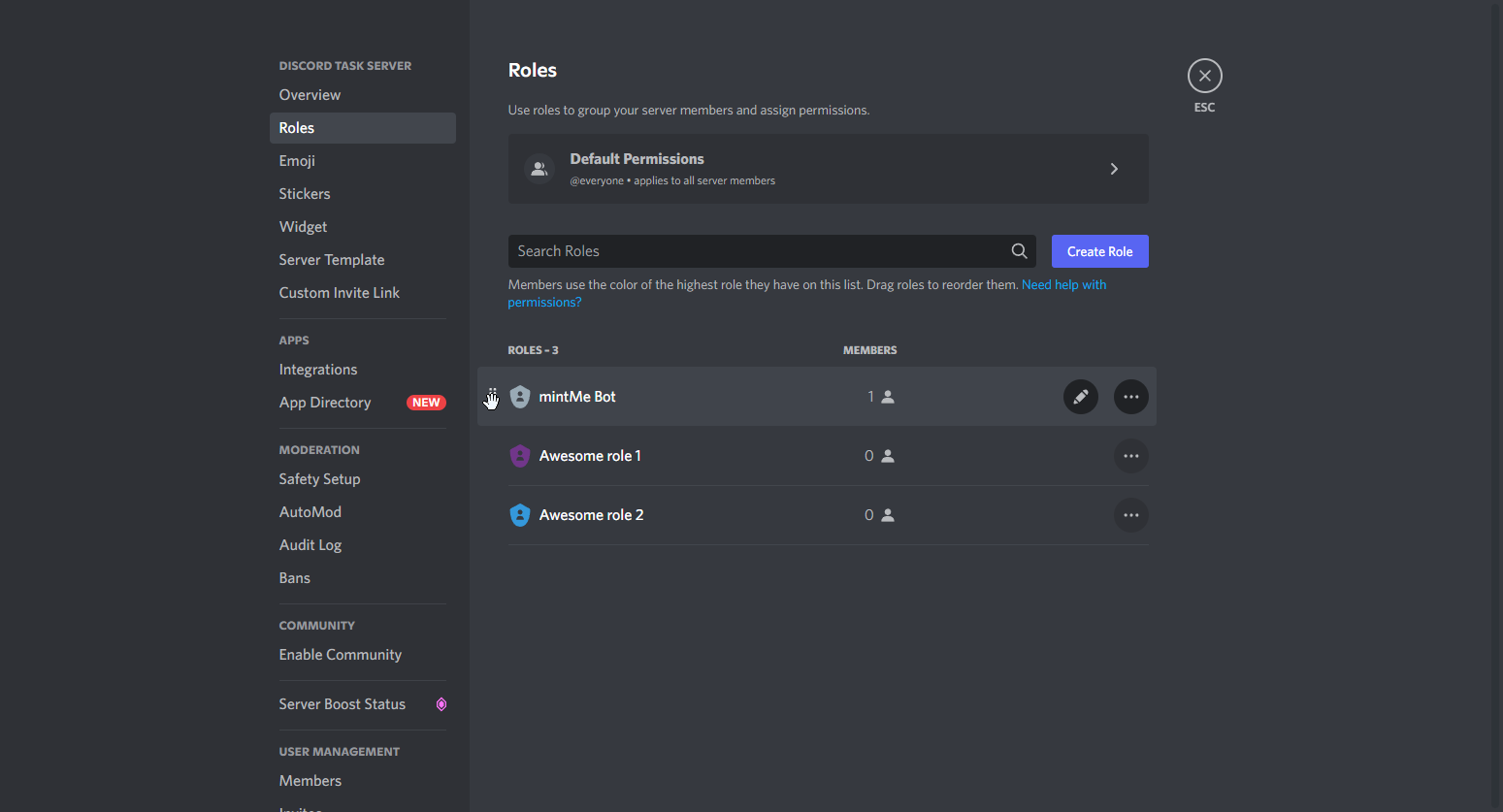Screen dimensions: 1503x812
Task: Click the Create Role button
Action: [x=1099, y=251]
